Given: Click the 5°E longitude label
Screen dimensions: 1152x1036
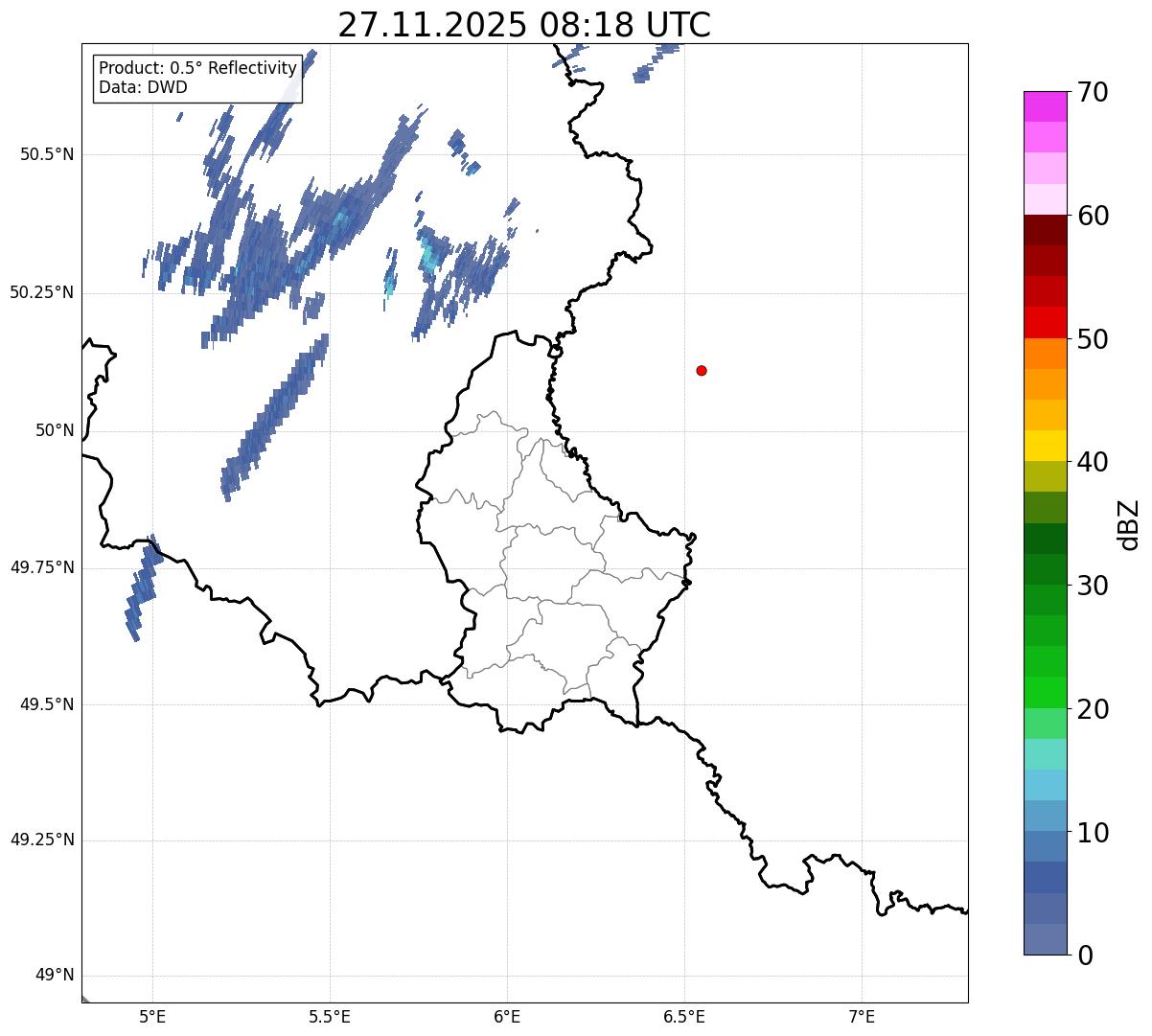Looking at the screenshot, I should point(152,1017).
